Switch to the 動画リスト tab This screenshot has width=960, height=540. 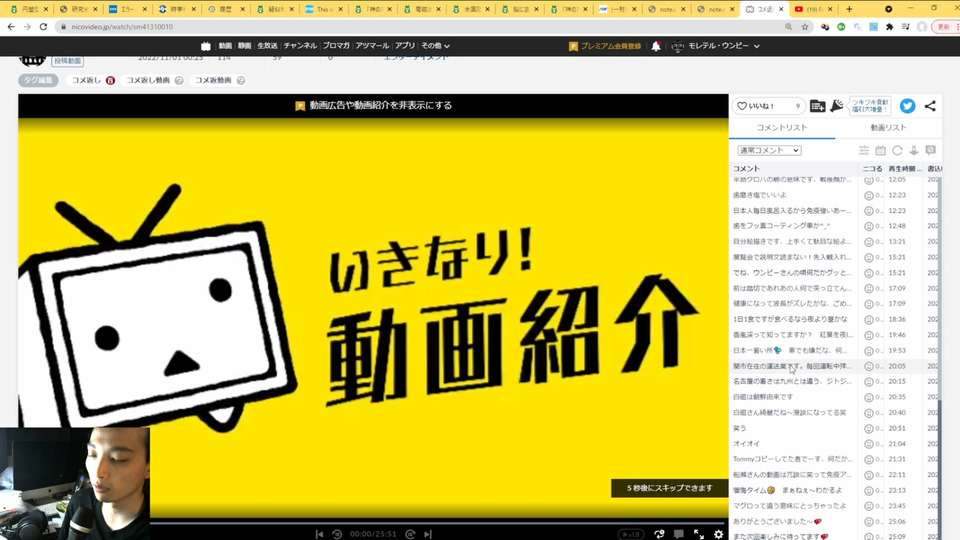pyautogui.click(x=888, y=127)
